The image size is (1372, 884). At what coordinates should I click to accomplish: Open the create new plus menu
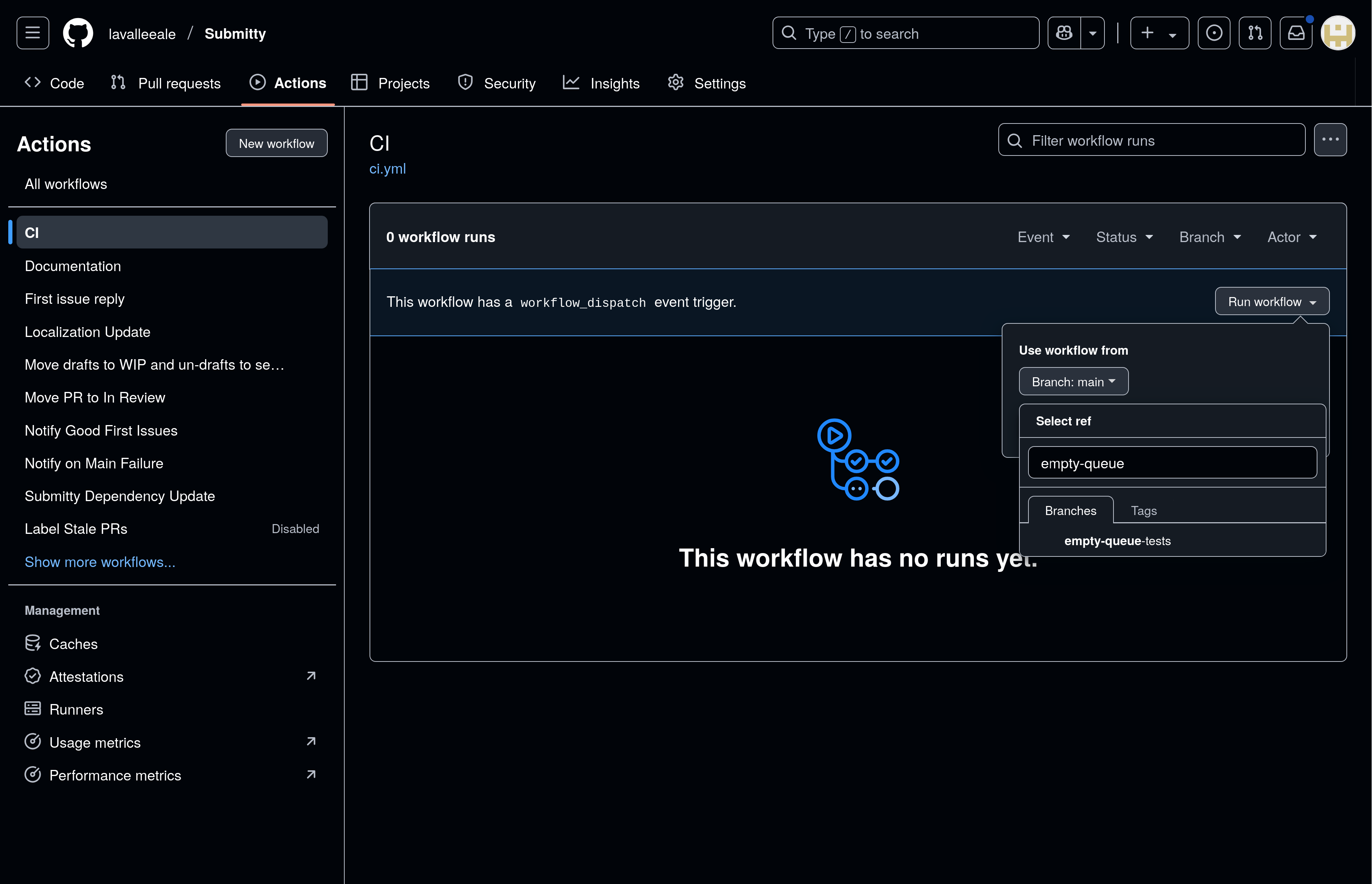[x=1159, y=33]
